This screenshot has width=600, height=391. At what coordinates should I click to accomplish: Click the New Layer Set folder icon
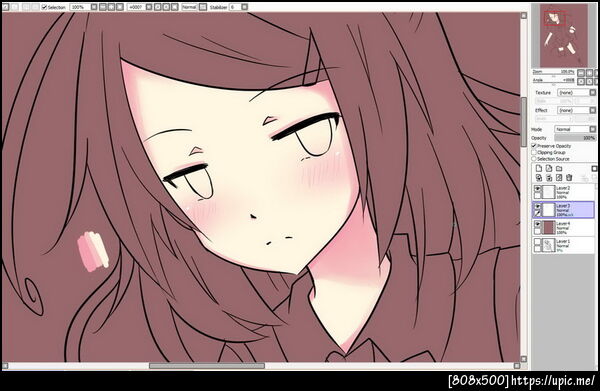click(x=559, y=168)
